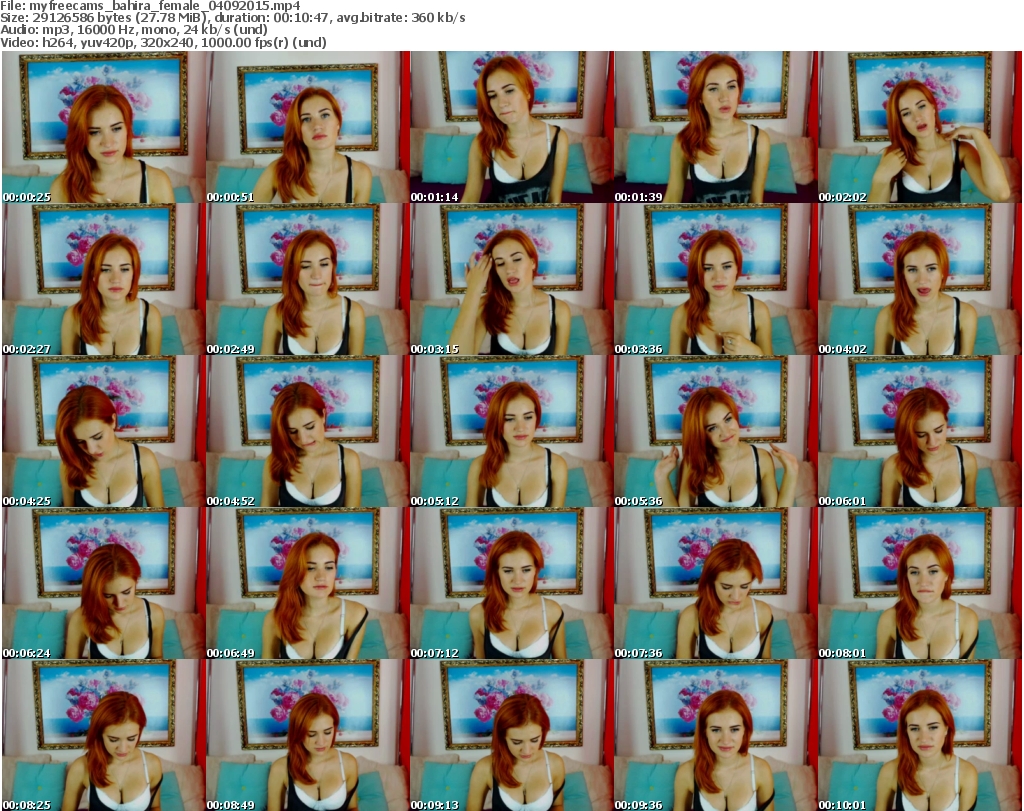Open the frame marked 00:00:51
The height and width of the screenshot is (811, 1024).
pyautogui.click(x=308, y=127)
